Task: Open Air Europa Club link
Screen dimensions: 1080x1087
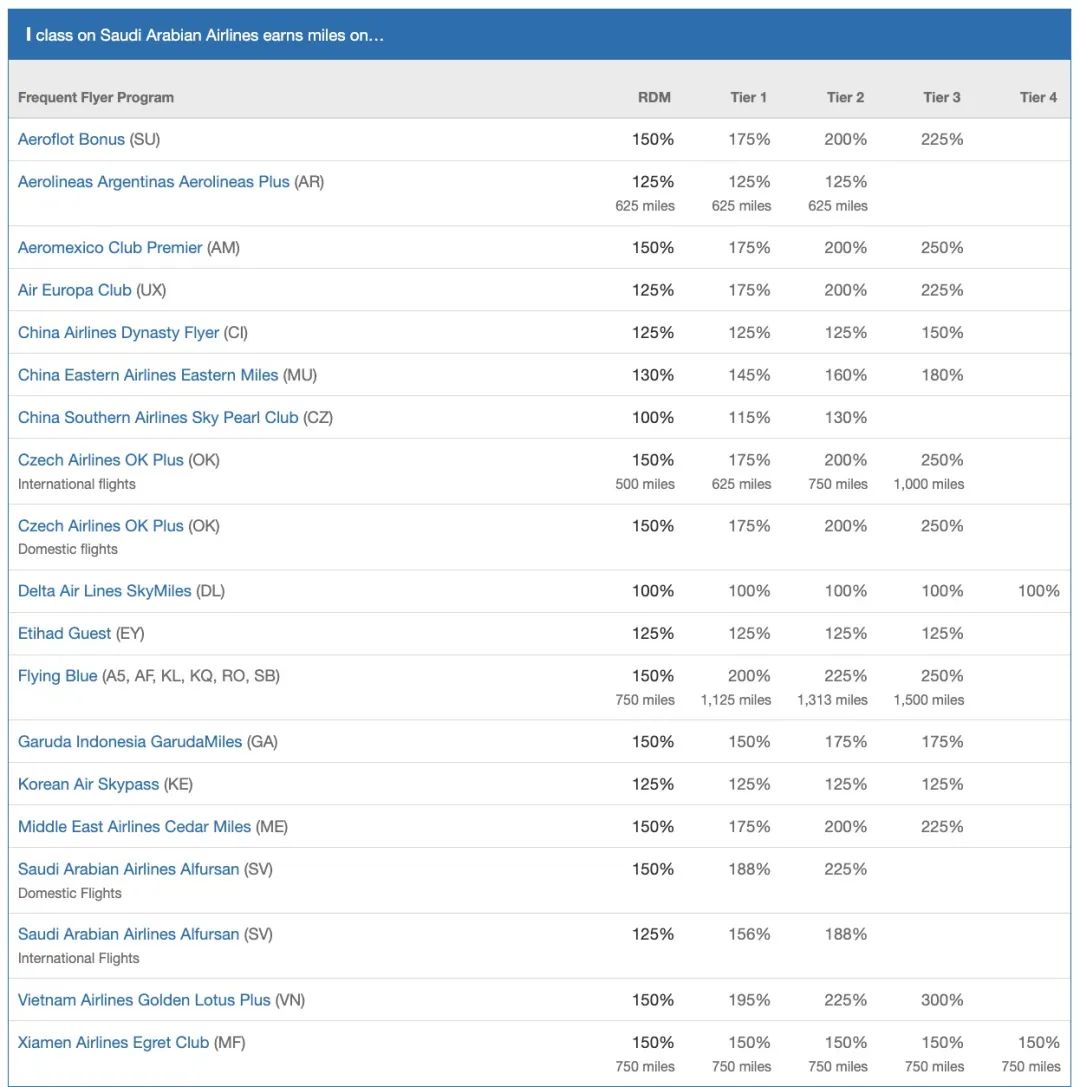Action: point(75,290)
